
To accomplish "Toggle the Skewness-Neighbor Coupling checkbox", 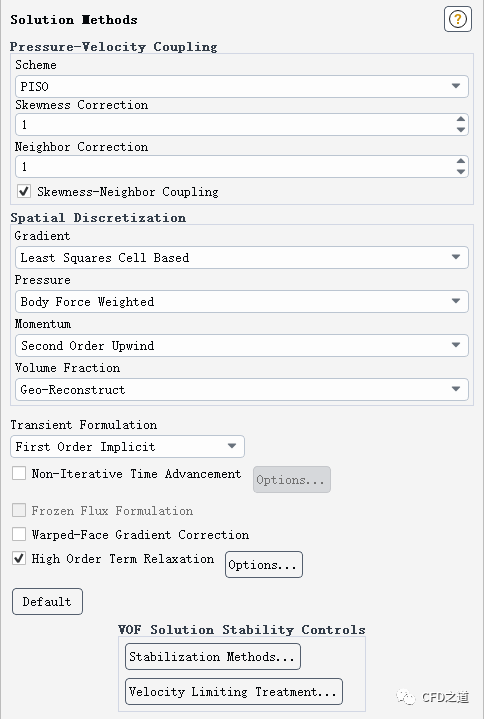I will pyautogui.click(x=24, y=191).
